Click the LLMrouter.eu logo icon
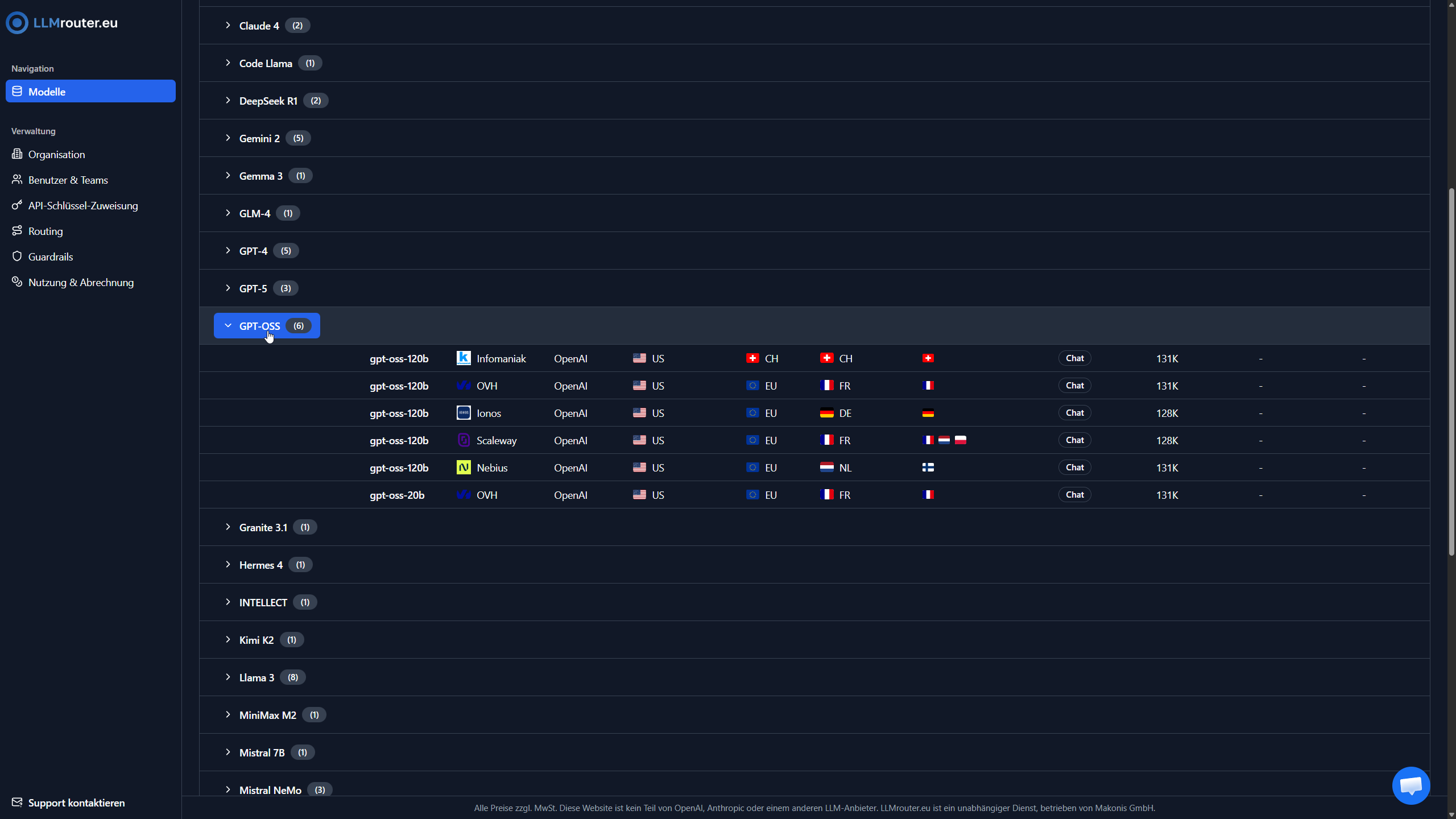This screenshot has height=819, width=1456. tap(17, 23)
